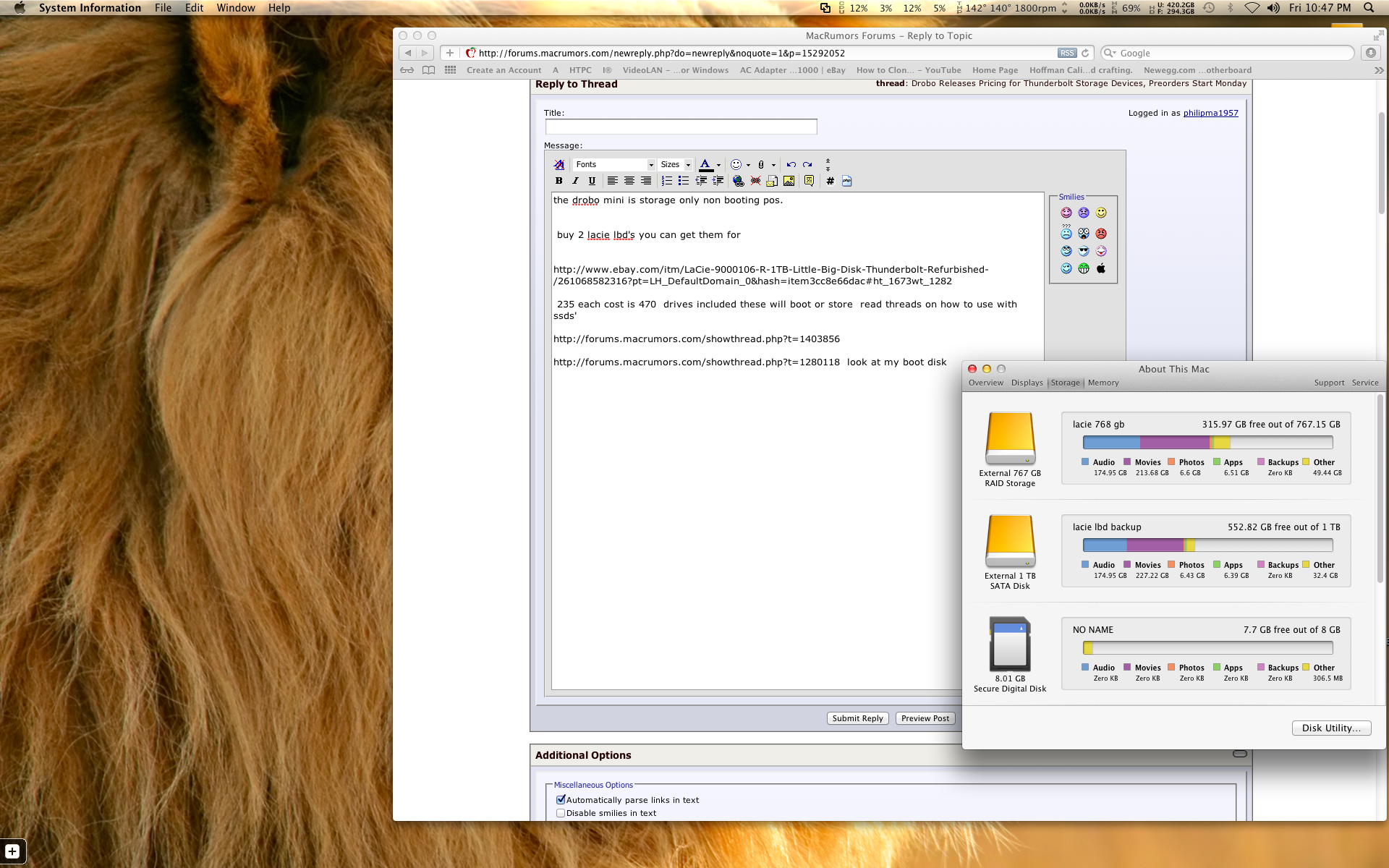
Task: Click the Submit Reply button
Action: tap(857, 718)
